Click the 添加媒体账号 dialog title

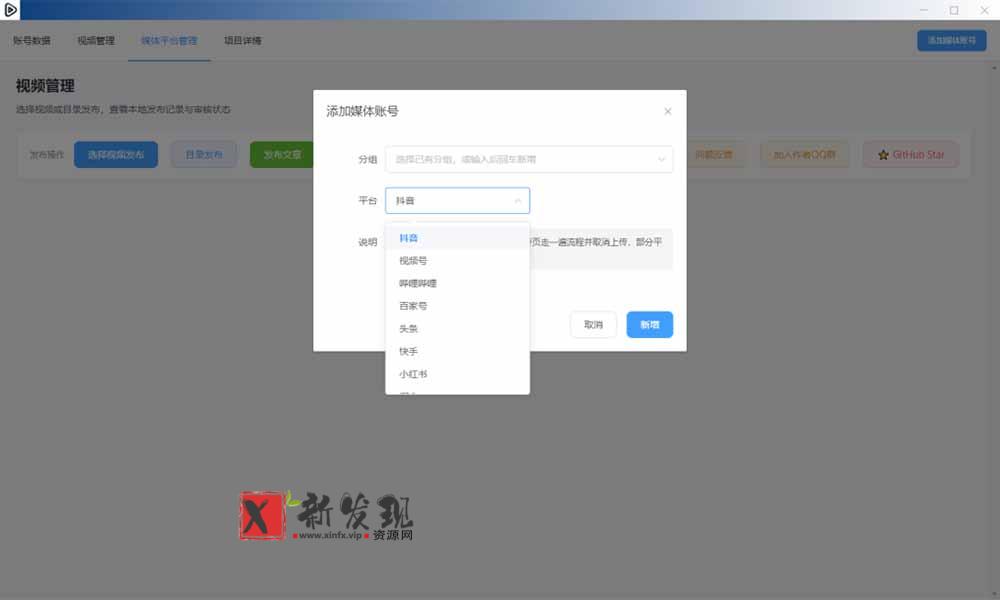coord(362,111)
